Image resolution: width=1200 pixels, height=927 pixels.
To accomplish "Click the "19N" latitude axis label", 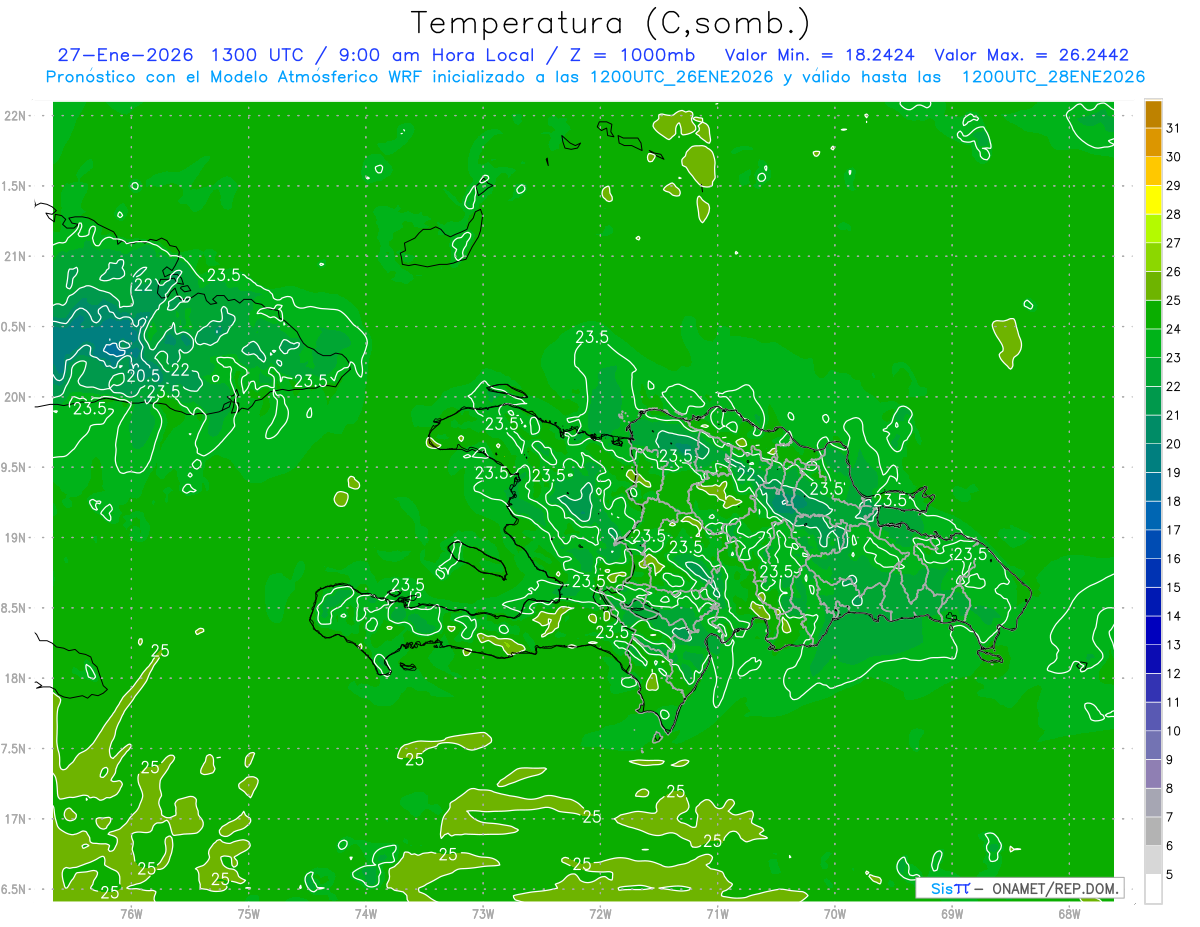I will click(x=17, y=538).
